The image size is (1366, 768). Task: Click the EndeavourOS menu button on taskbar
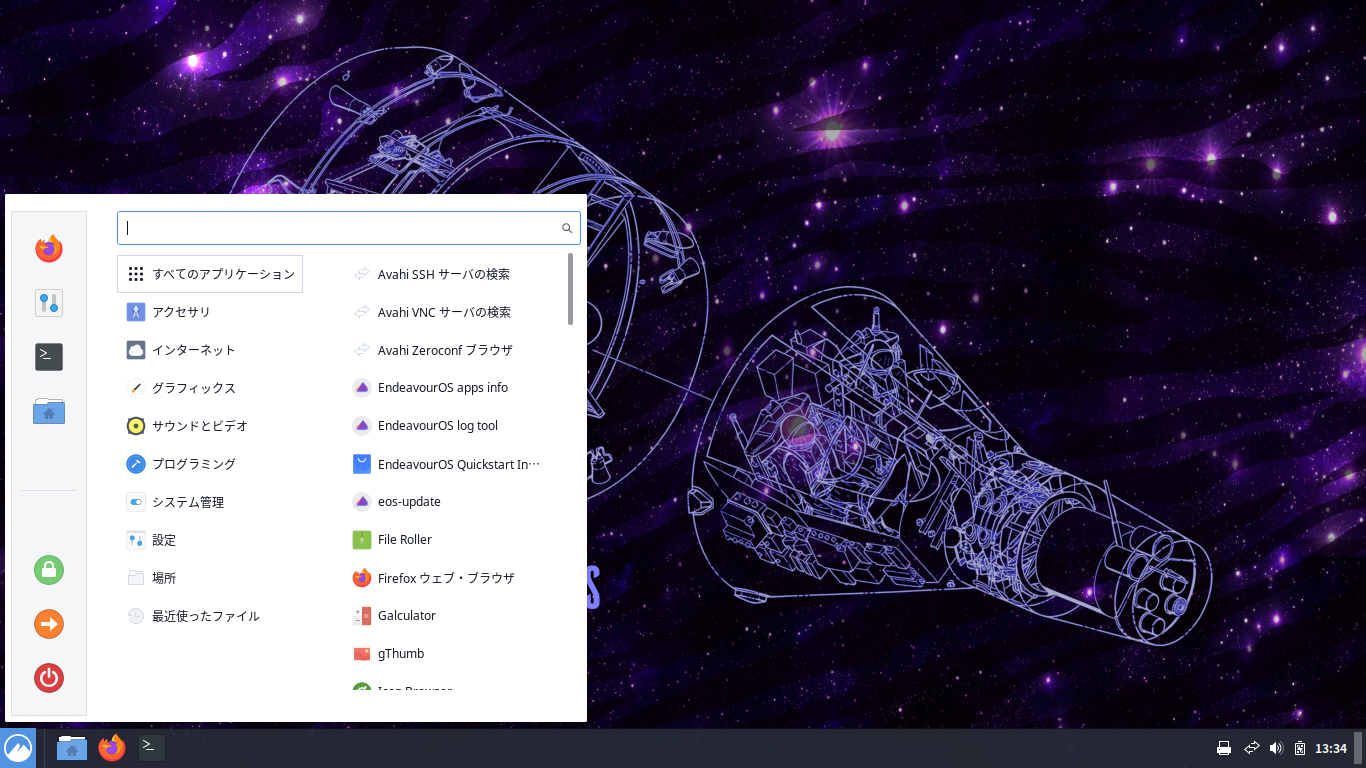[18, 748]
